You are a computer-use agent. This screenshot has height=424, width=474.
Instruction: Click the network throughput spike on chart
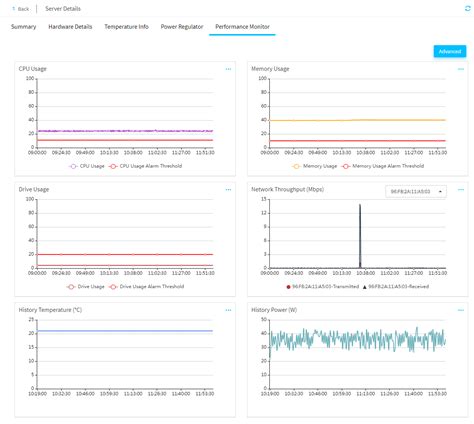point(360,233)
